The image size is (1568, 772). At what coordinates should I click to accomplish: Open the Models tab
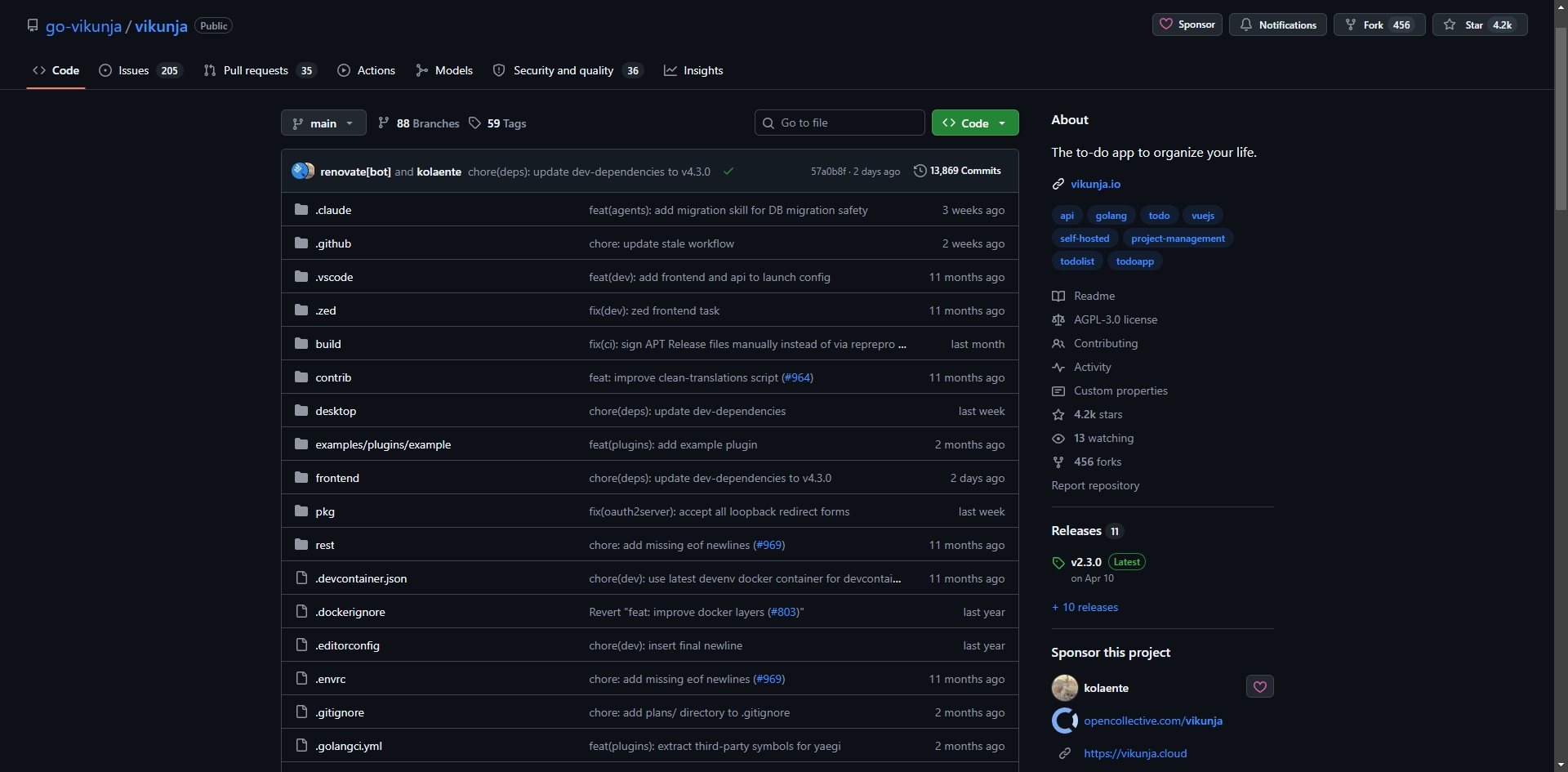click(x=444, y=70)
